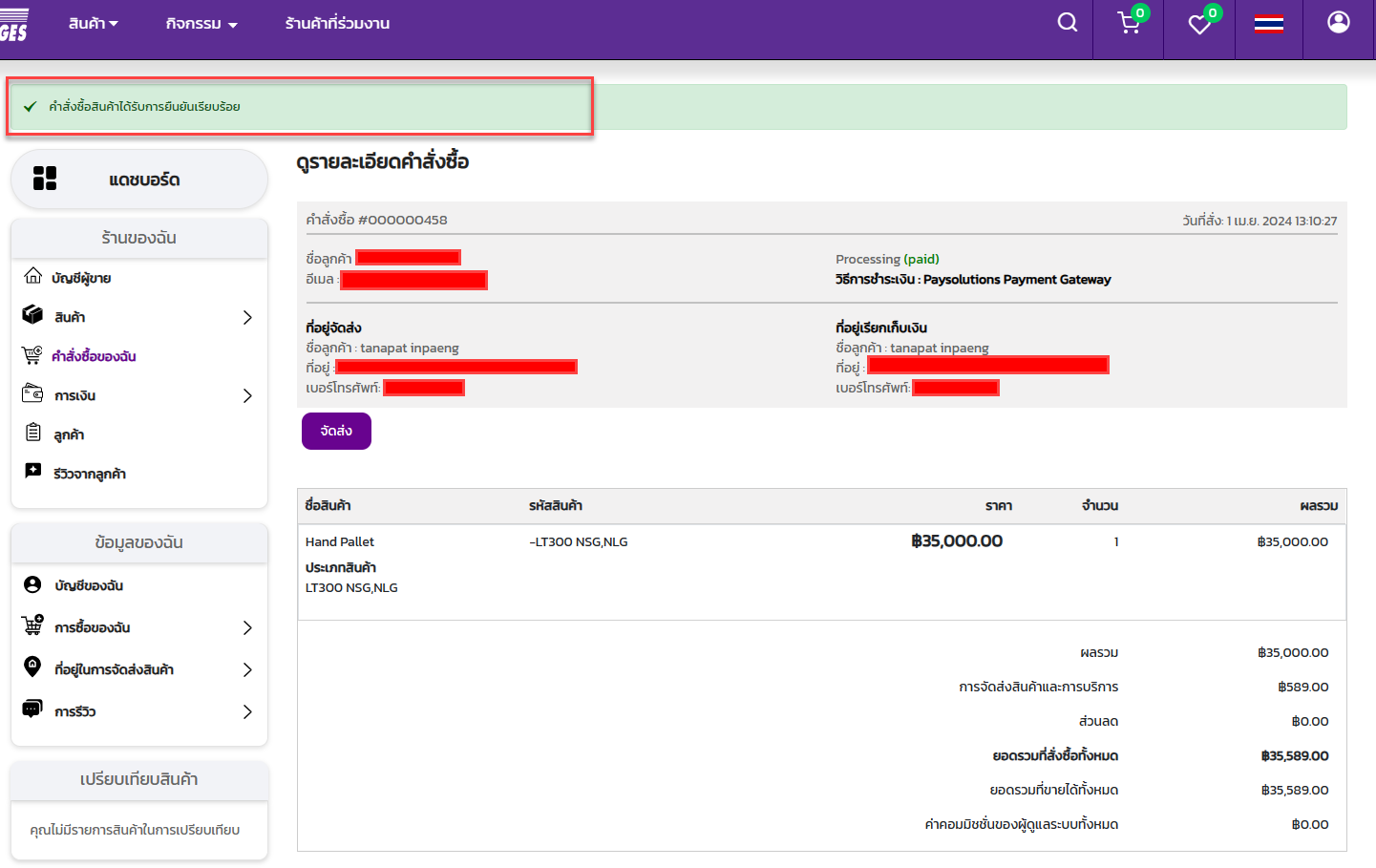Open the wishlist heart icon

point(1199,25)
